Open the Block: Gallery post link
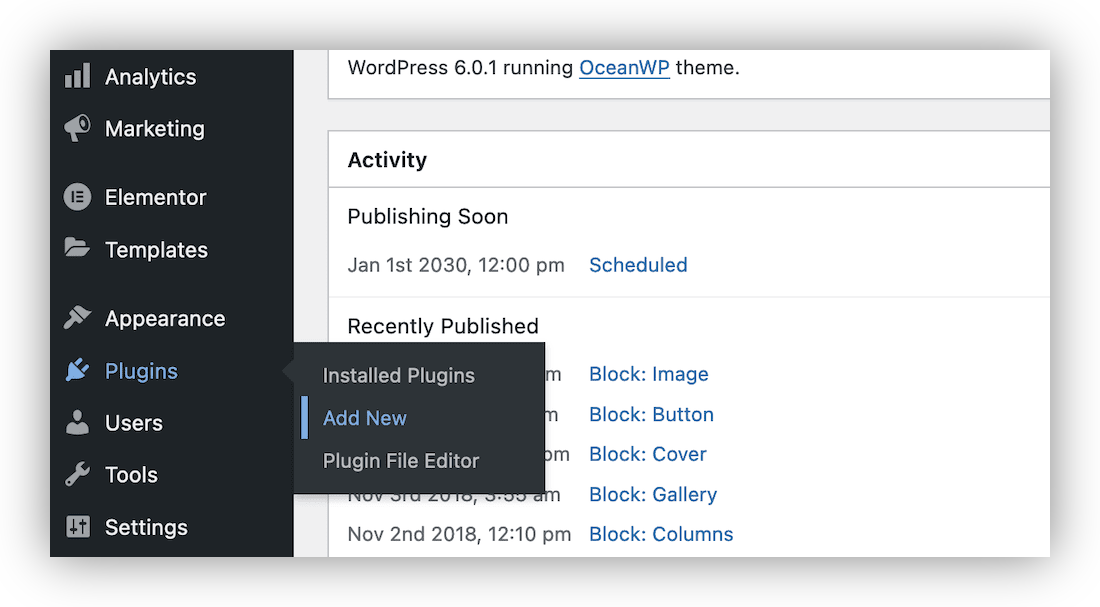 pyautogui.click(x=652, y=494)
